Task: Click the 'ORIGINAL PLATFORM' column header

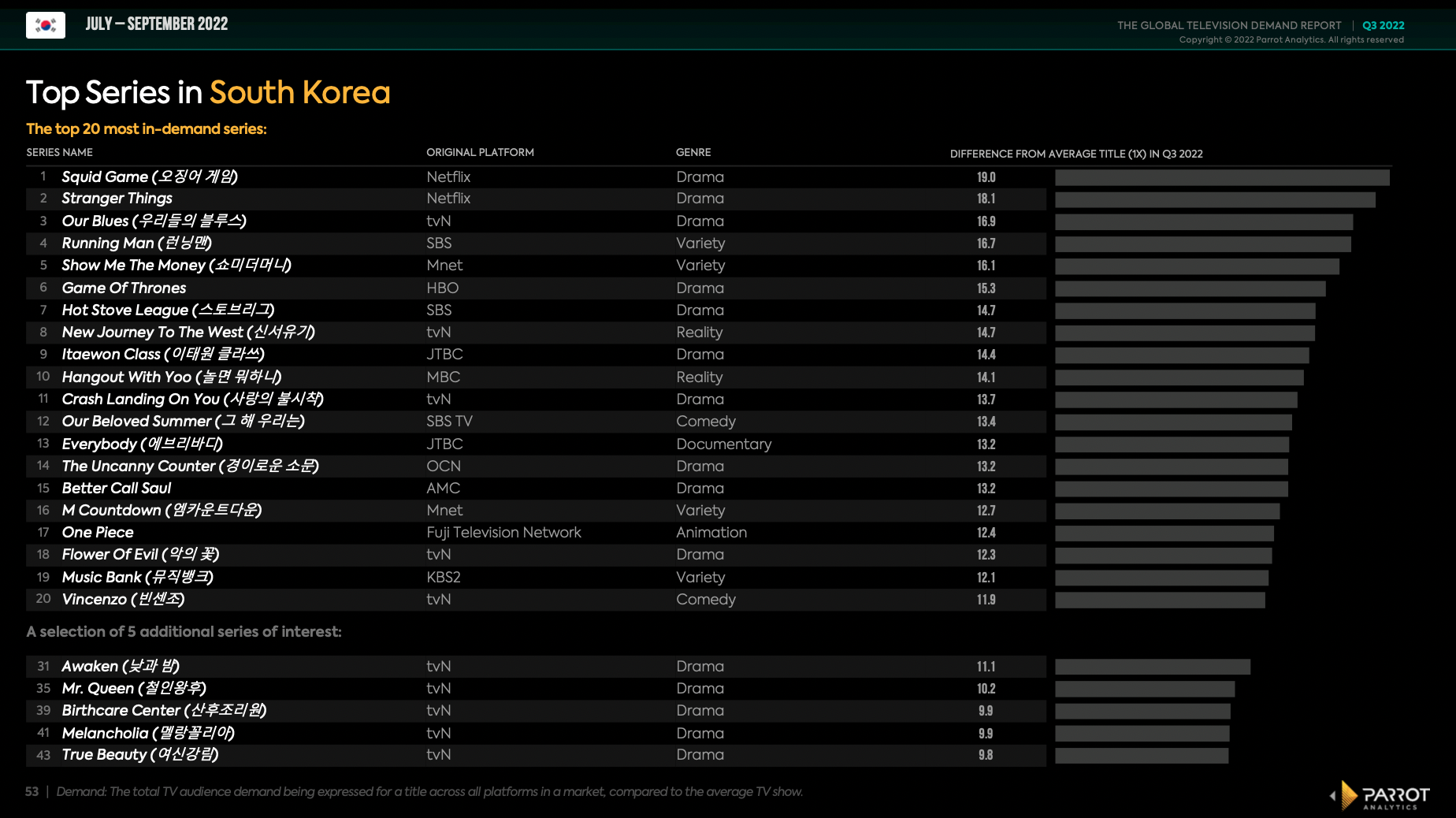Action: point(480,152)
